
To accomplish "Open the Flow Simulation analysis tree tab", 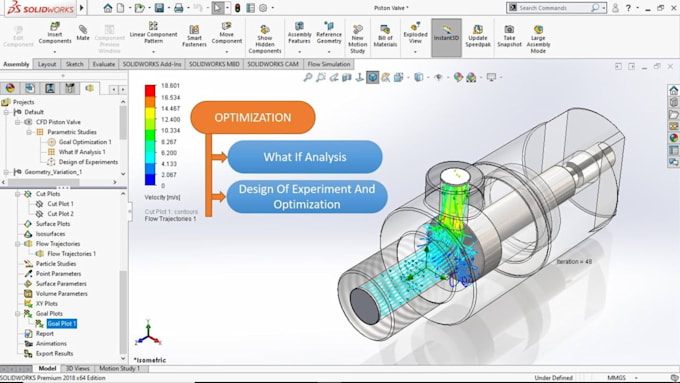I will click(x=89, y=88).
